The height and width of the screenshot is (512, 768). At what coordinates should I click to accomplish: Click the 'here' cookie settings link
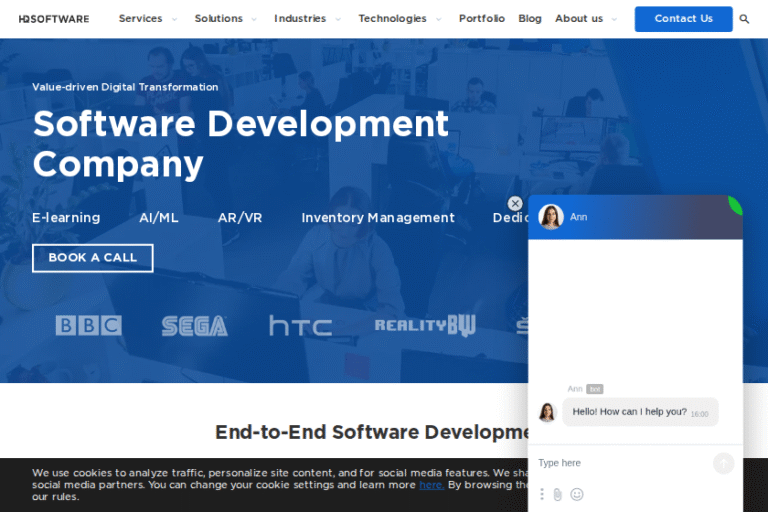pyautogui.click(x=431, y=485)
